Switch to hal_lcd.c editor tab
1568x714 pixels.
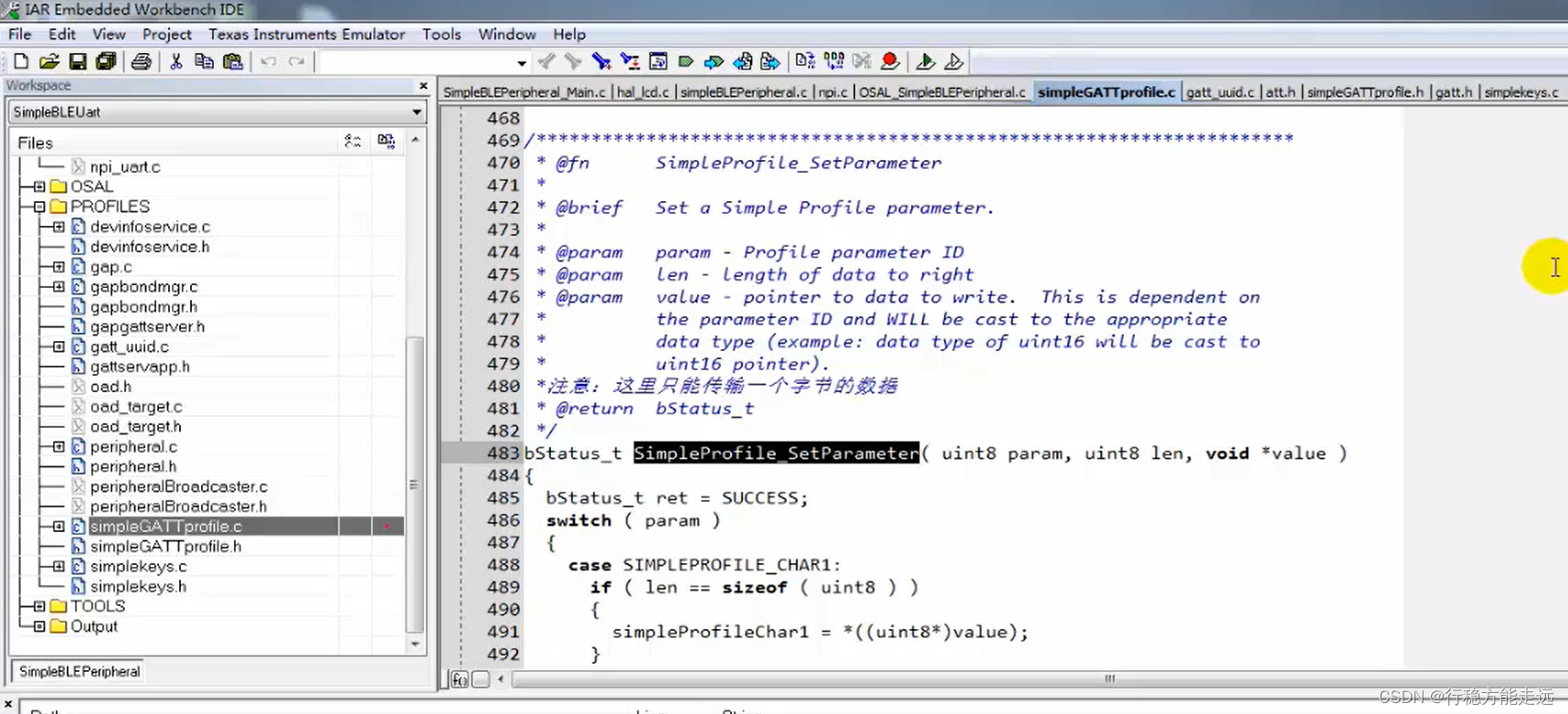click(642, 92)
